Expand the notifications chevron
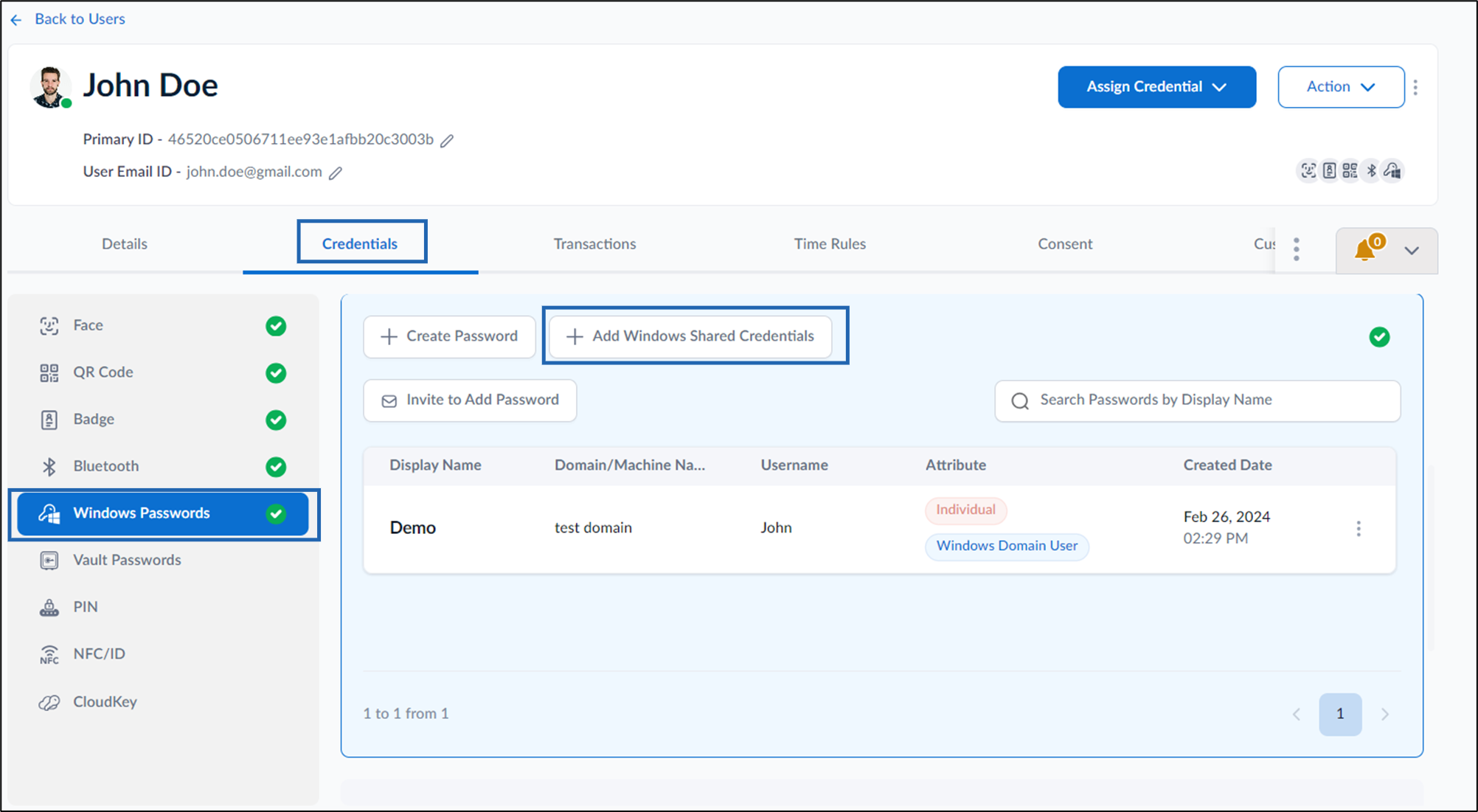The image size is (1478, 812). (x=1412, y=251)
